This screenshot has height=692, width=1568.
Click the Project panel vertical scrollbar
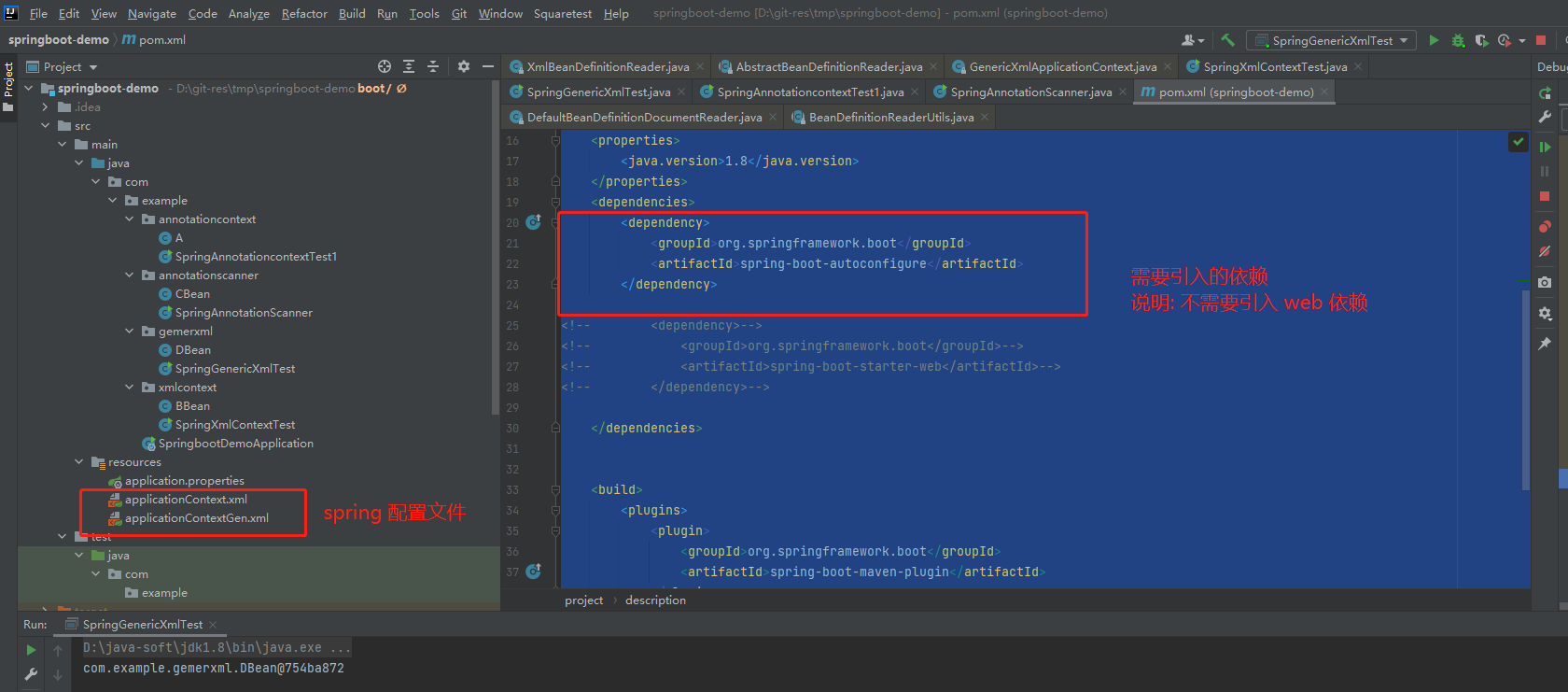tap(496, 247)
